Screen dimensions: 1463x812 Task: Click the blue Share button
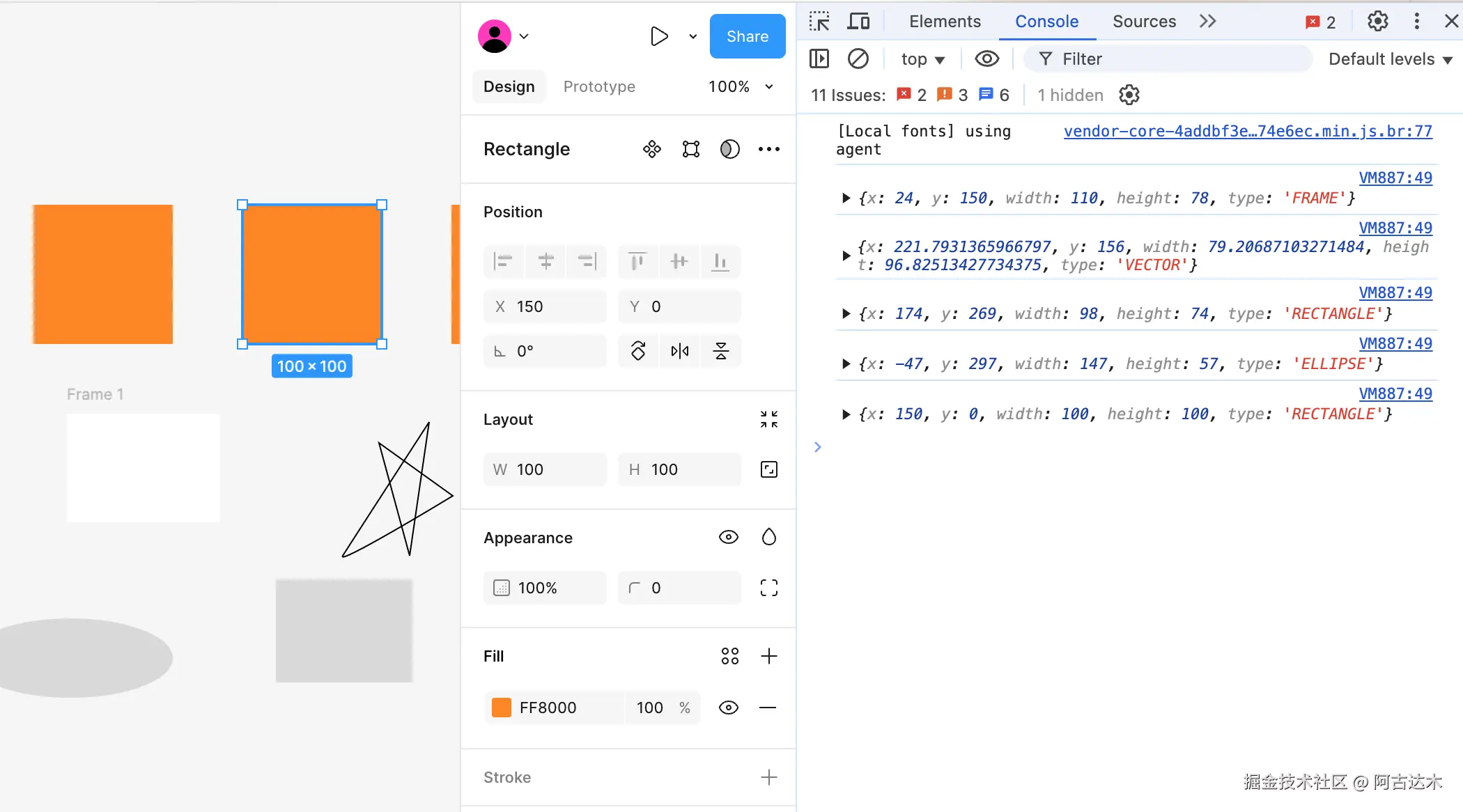pos(747,36)
